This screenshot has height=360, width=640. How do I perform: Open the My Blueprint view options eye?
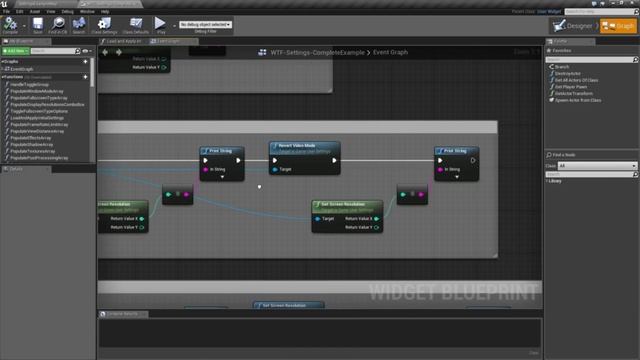pos(86,51)
